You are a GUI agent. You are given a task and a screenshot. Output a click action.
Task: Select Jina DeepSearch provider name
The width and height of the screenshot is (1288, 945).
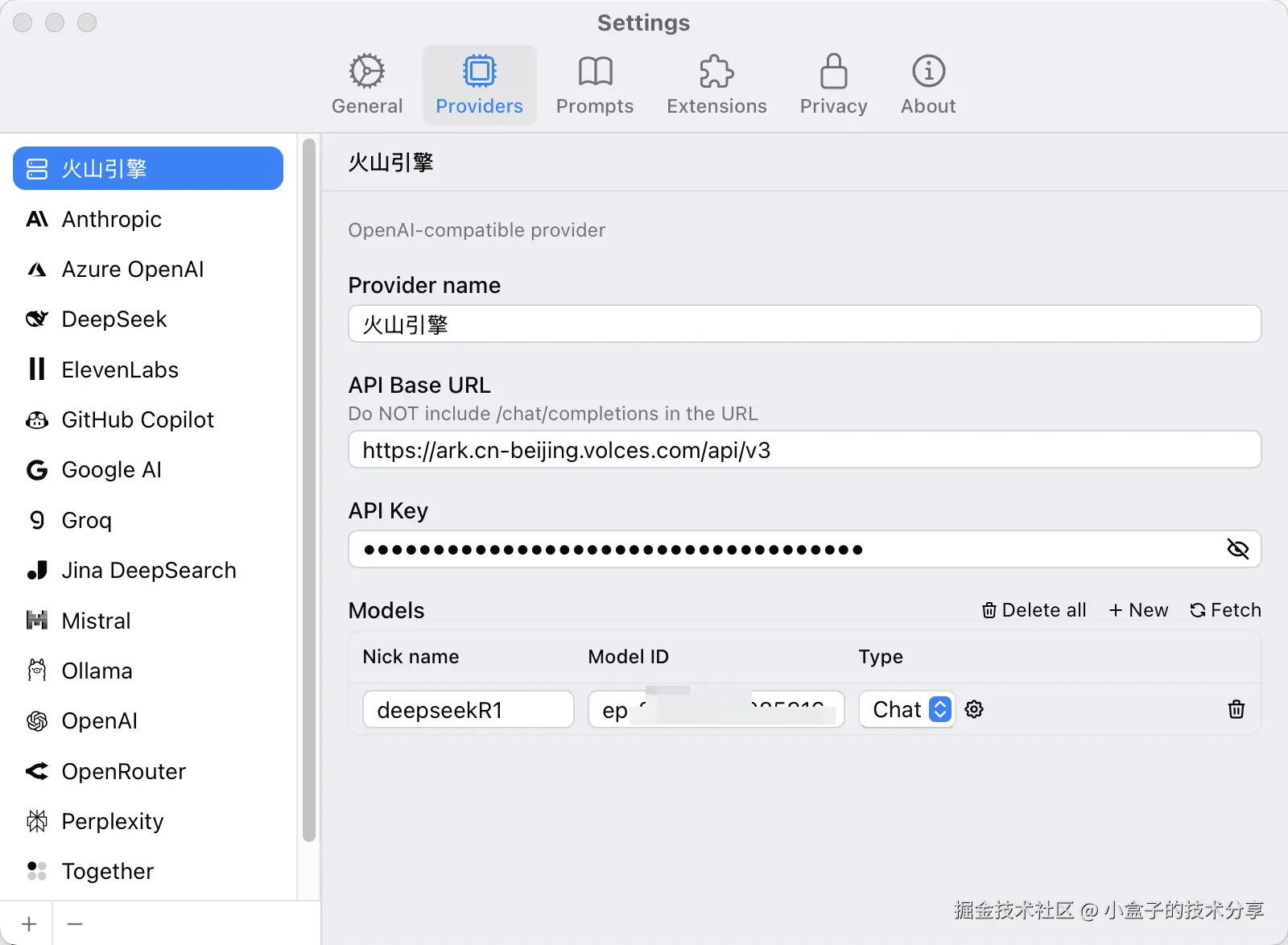tap(149, 571)
